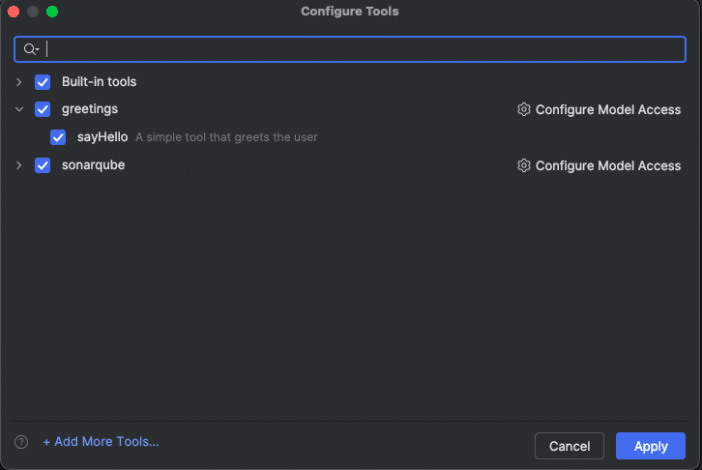Expand the Built-in tools group
702x470 pixels.
(x=19, y=82)
